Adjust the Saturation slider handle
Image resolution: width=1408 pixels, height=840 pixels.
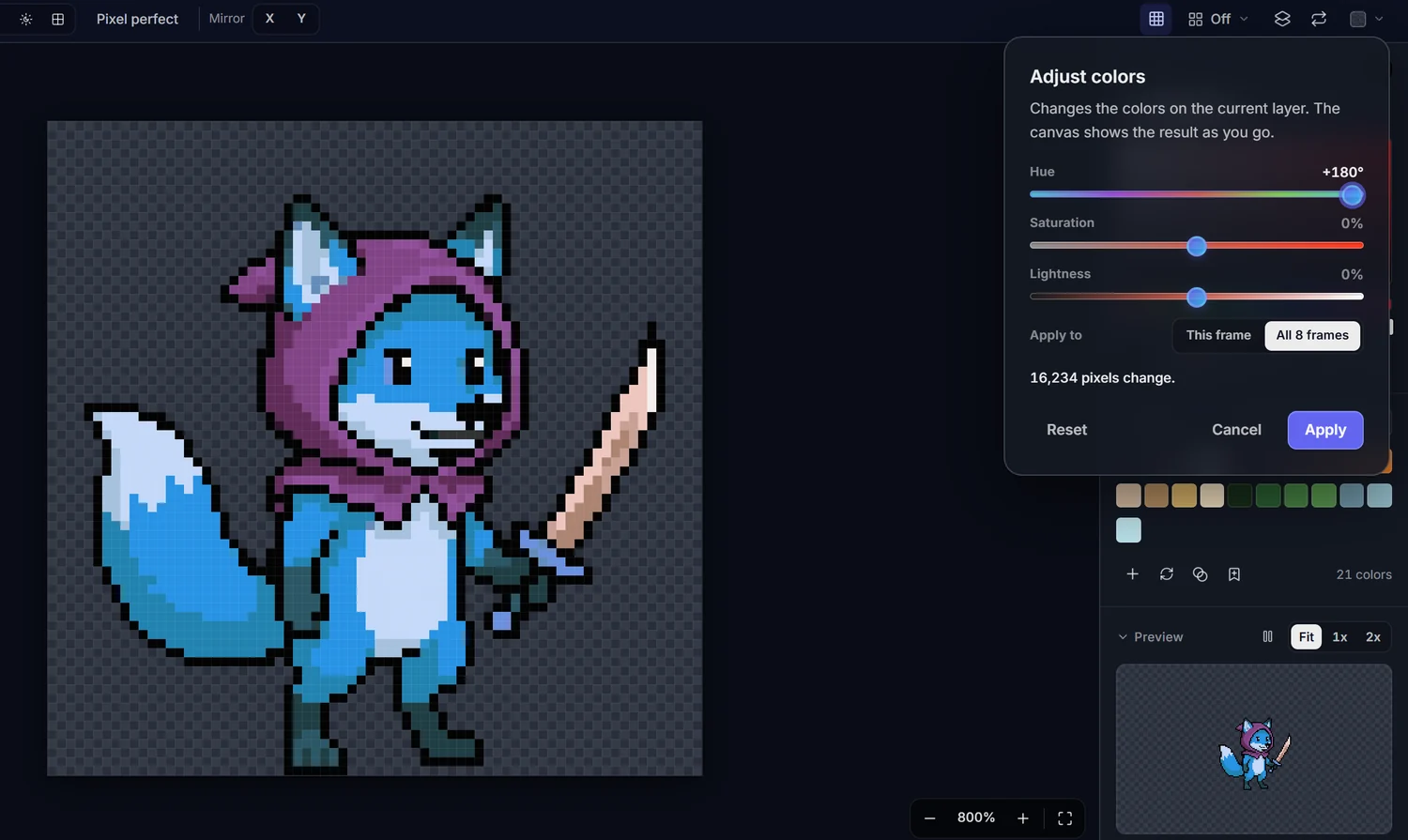pos(1197,246)
